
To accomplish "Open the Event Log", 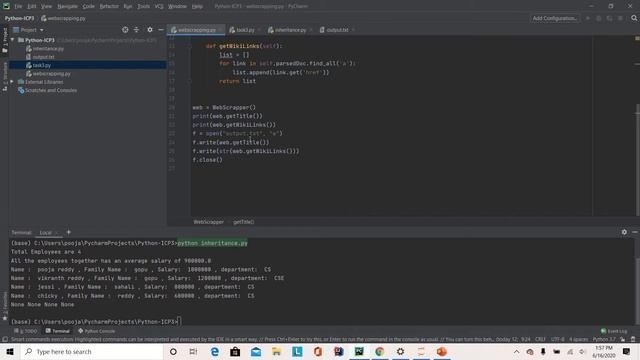I will tap(614, 331).
